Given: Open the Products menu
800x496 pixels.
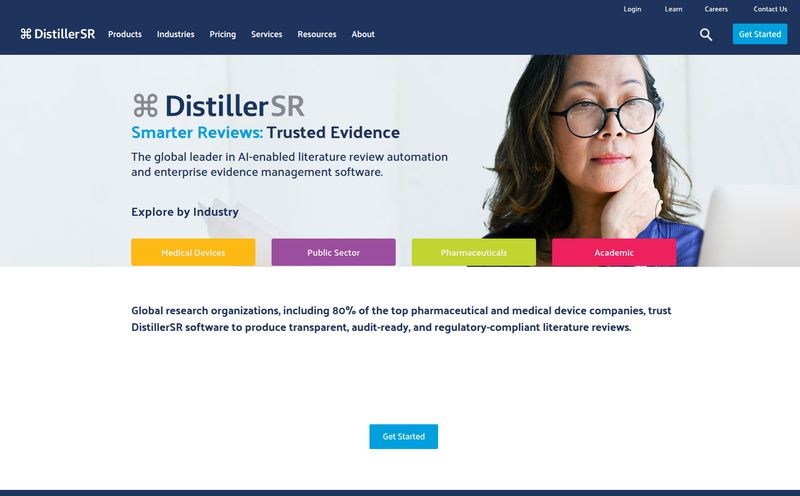Looking at the screenshot, I should click(124, 34).
